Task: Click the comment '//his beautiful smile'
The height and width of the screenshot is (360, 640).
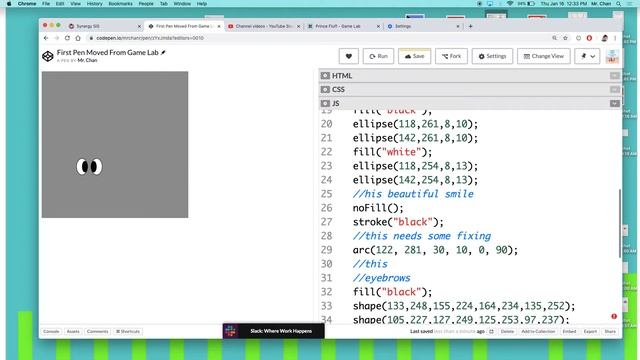Action: [413, 194]
